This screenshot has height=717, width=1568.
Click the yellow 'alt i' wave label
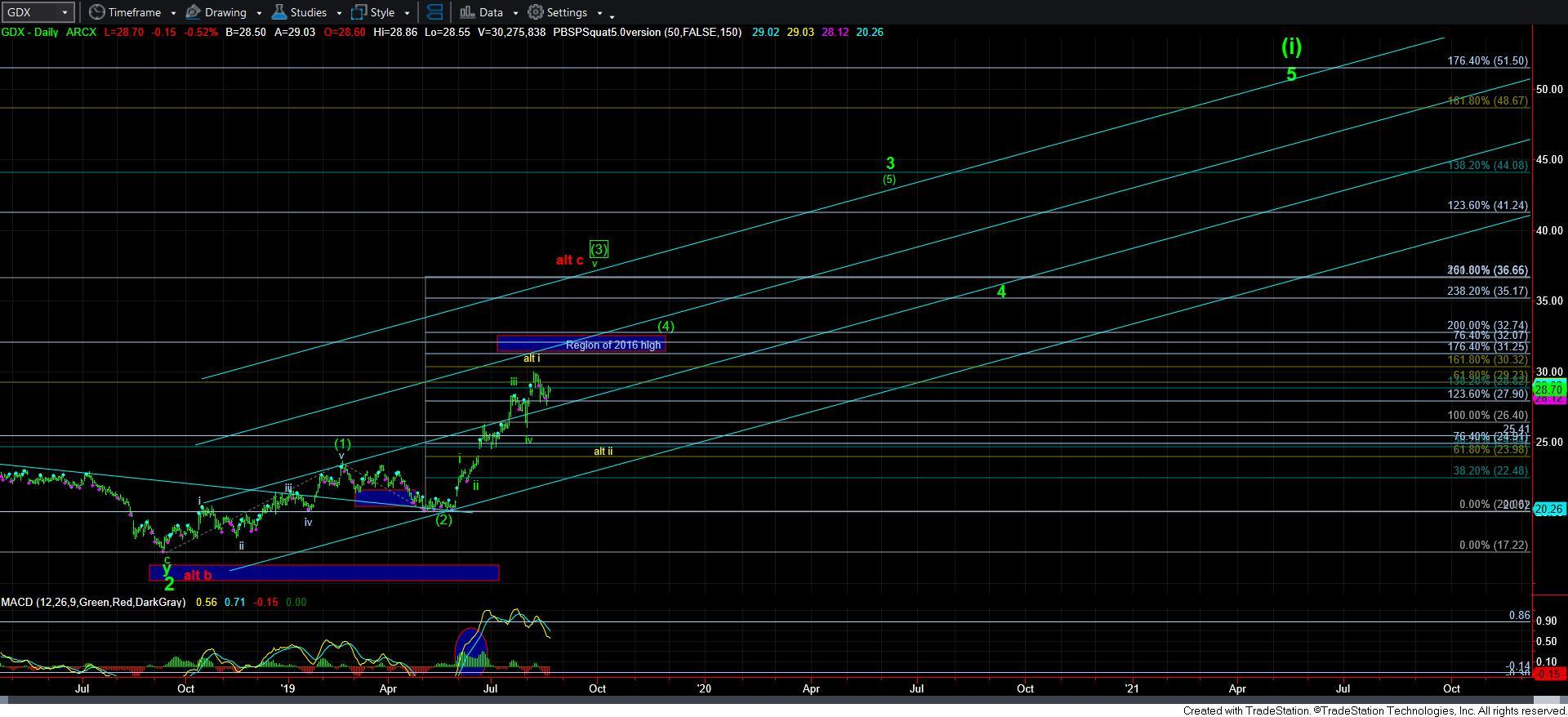point(532,358)
